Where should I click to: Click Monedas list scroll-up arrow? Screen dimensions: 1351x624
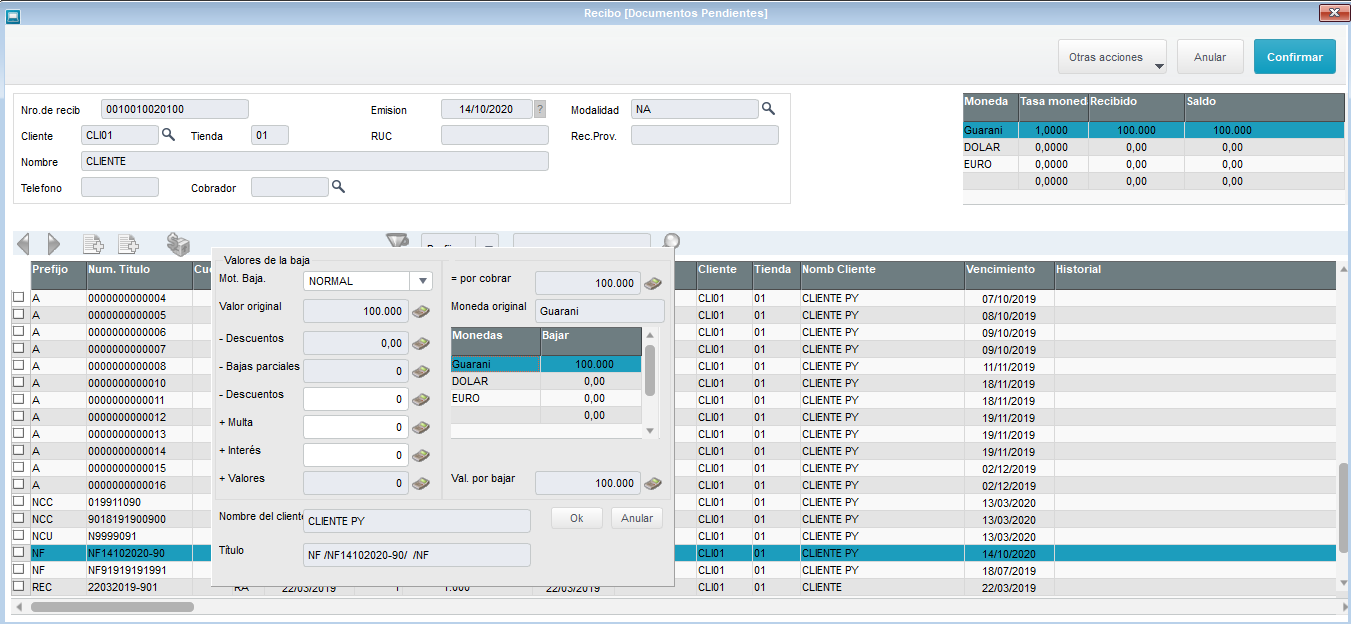[x=649, y=336]
